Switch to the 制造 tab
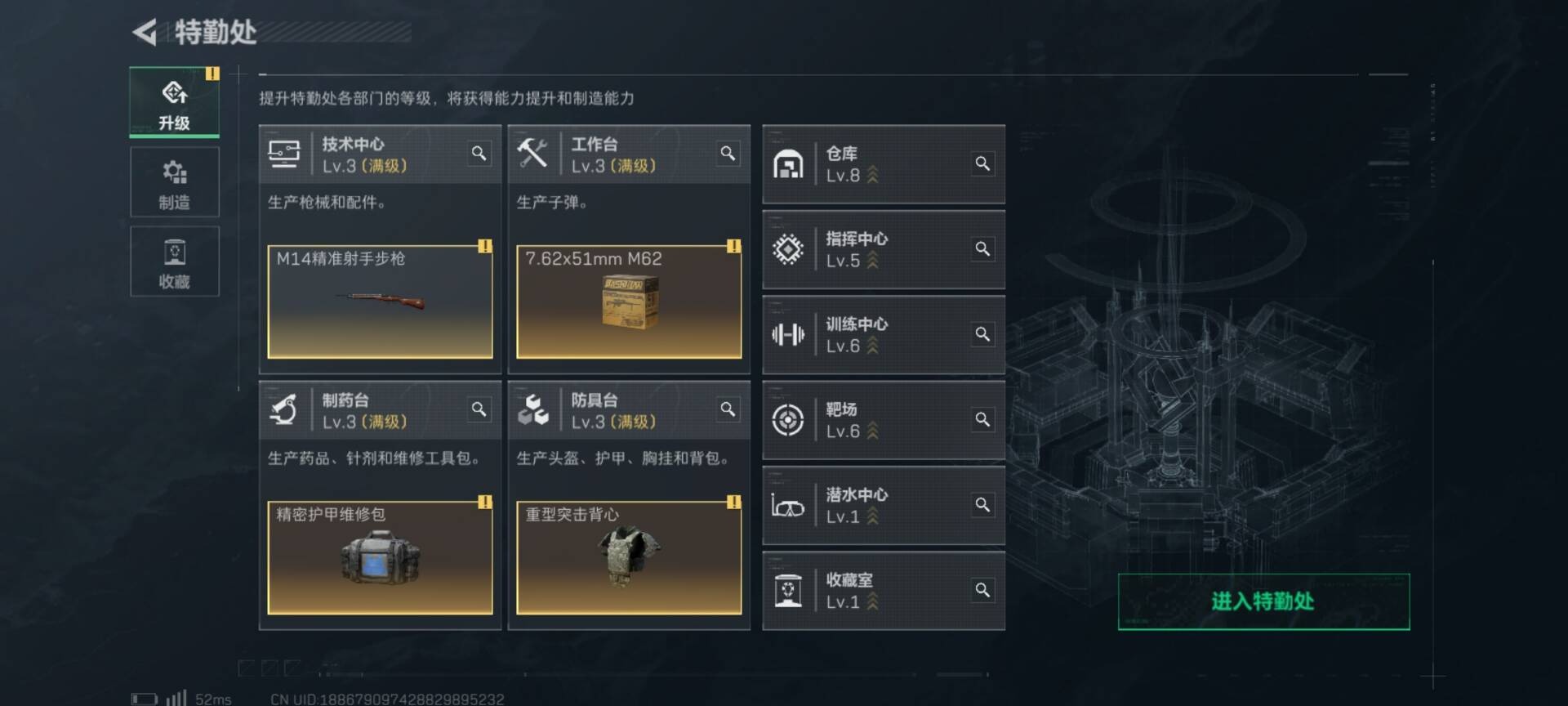This screenshot has width=1568, height=706. pos(175,182)
